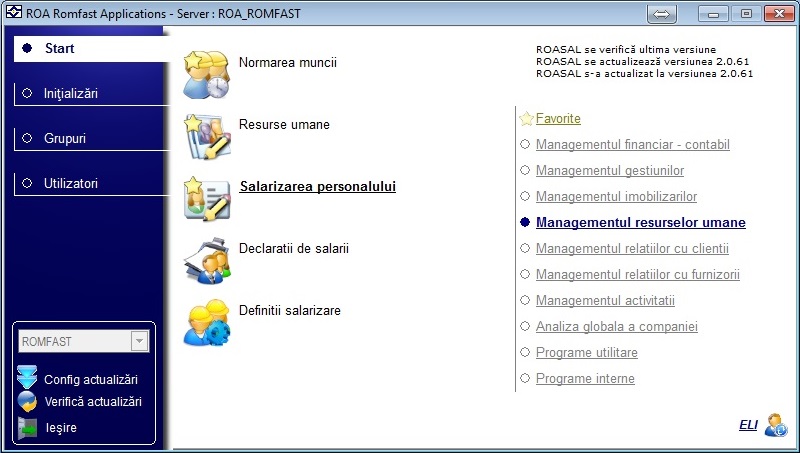Click the ELI user icon

coord(776,425)
